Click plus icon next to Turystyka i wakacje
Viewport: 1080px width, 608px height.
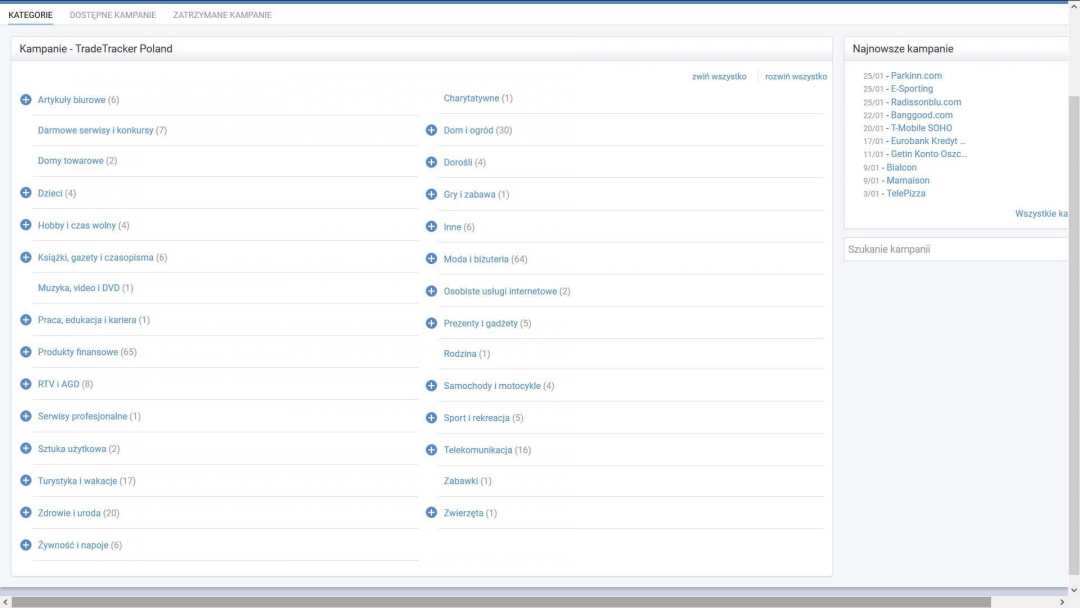[x=26, y=481]
